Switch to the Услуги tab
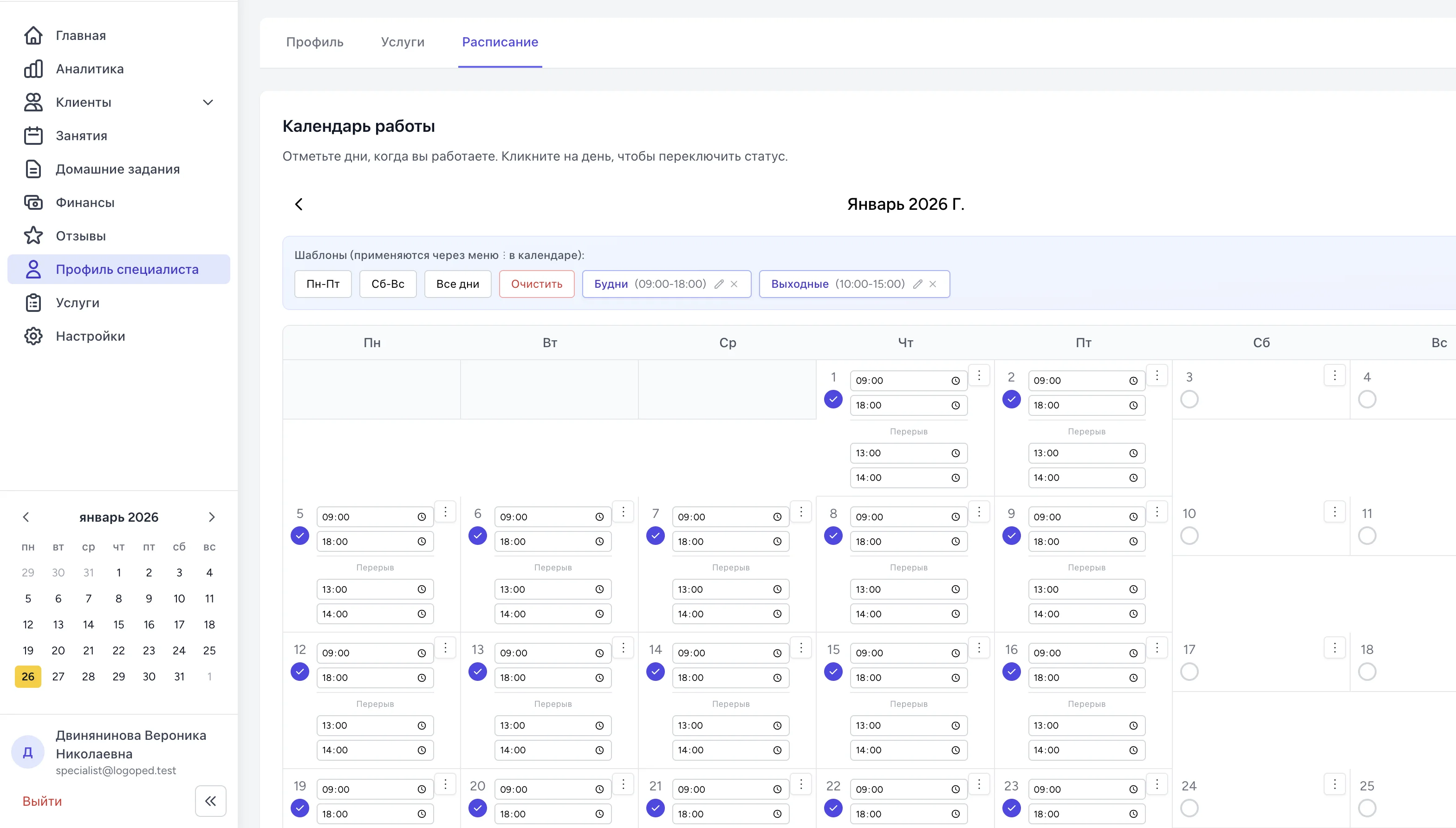The height and width of the screenshot is (828, 1456). click(x=403, y=42)
